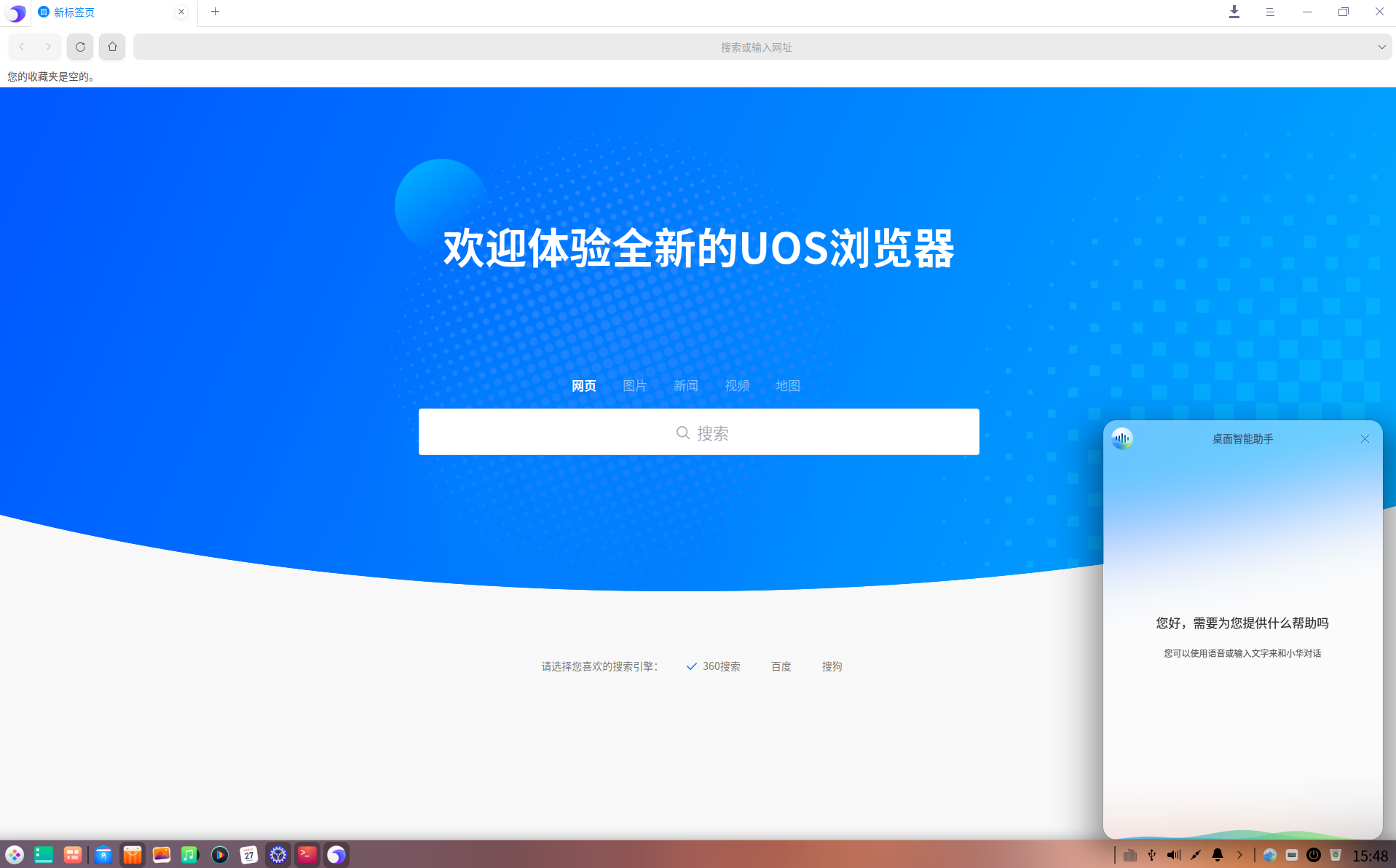Open the App Store shopping bag icon
This screenshot has width=1396, height=868.
pyautogui.click(x=133, y=854)
